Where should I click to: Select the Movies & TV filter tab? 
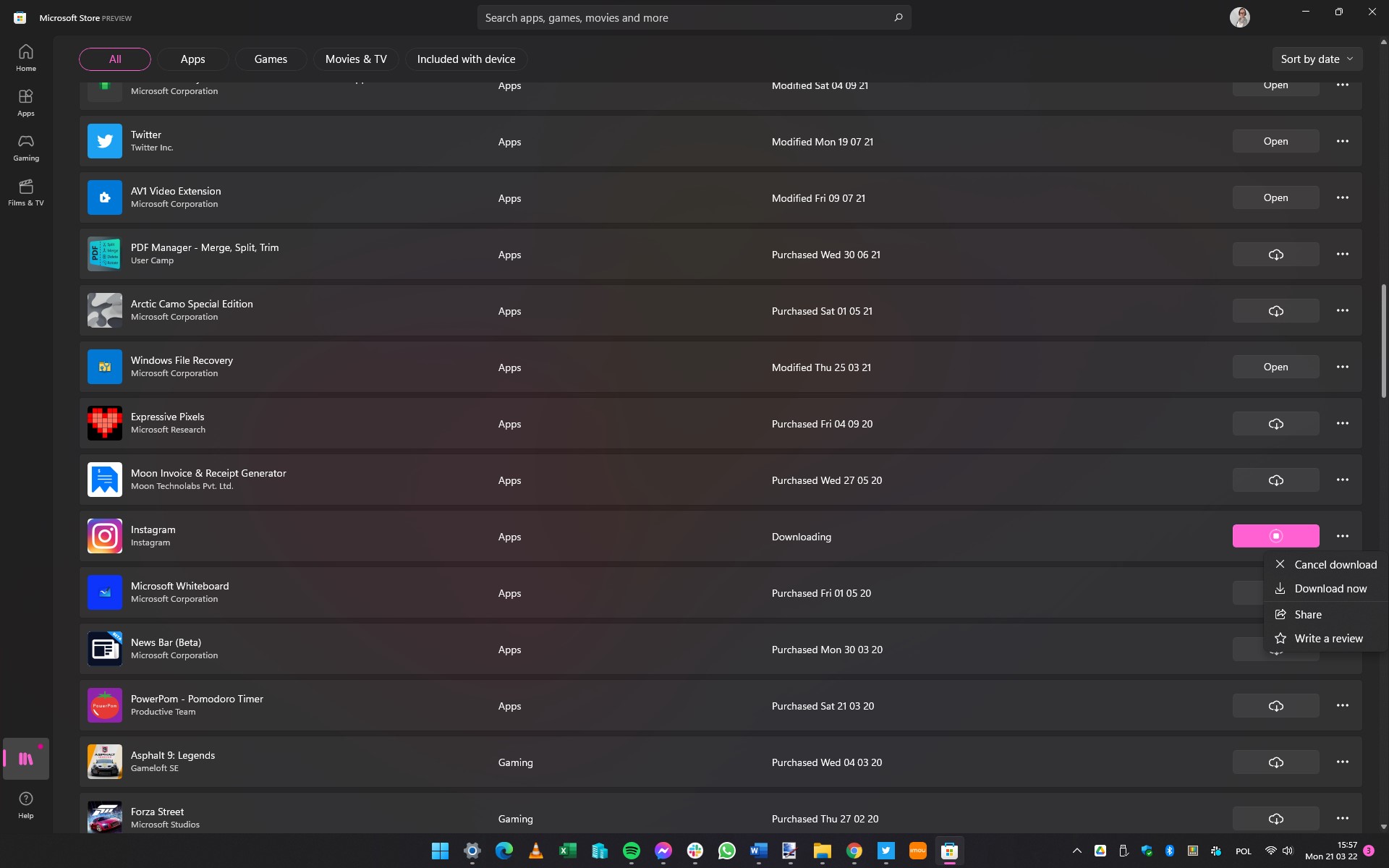[356, 59]
